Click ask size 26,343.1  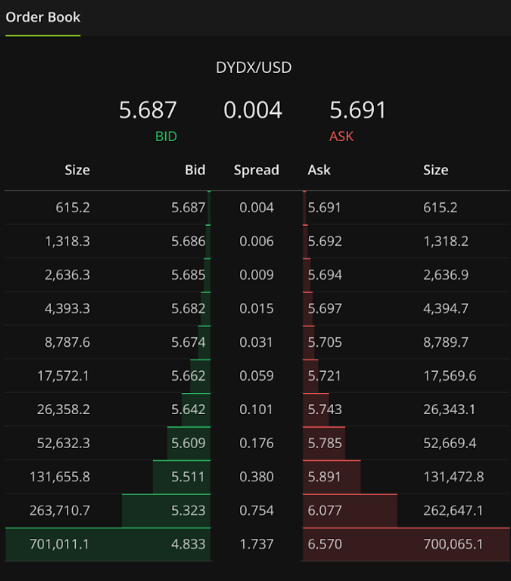(449, 409)
